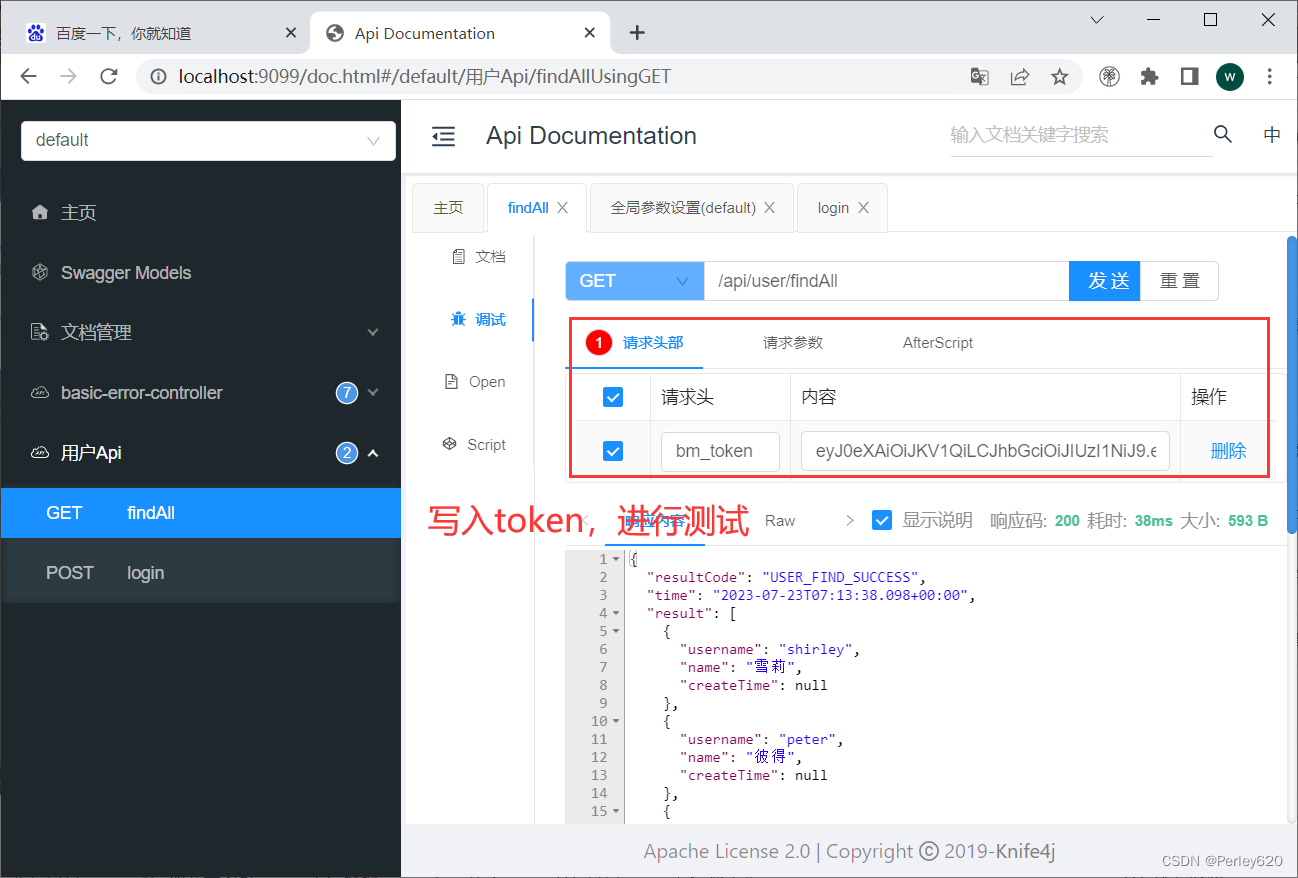Screen dimensions: 1298x878
Task: Select the POST login API entry
Action: click(x=200, y=572)
